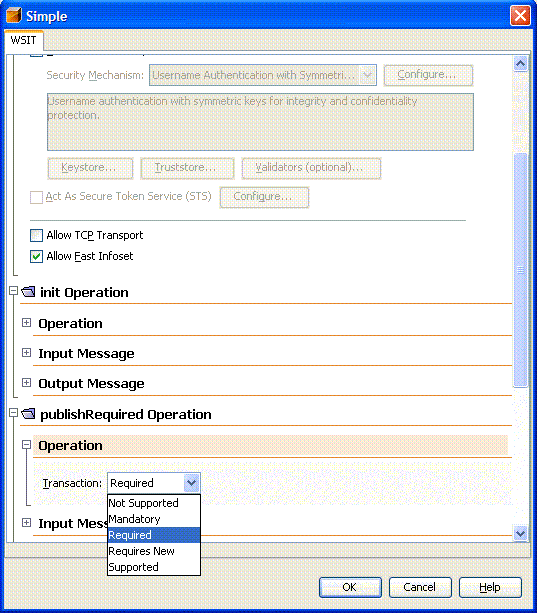This screenshot has width=538, height=613.
Task: Choose Required in the transaction list
Action: 154,535
